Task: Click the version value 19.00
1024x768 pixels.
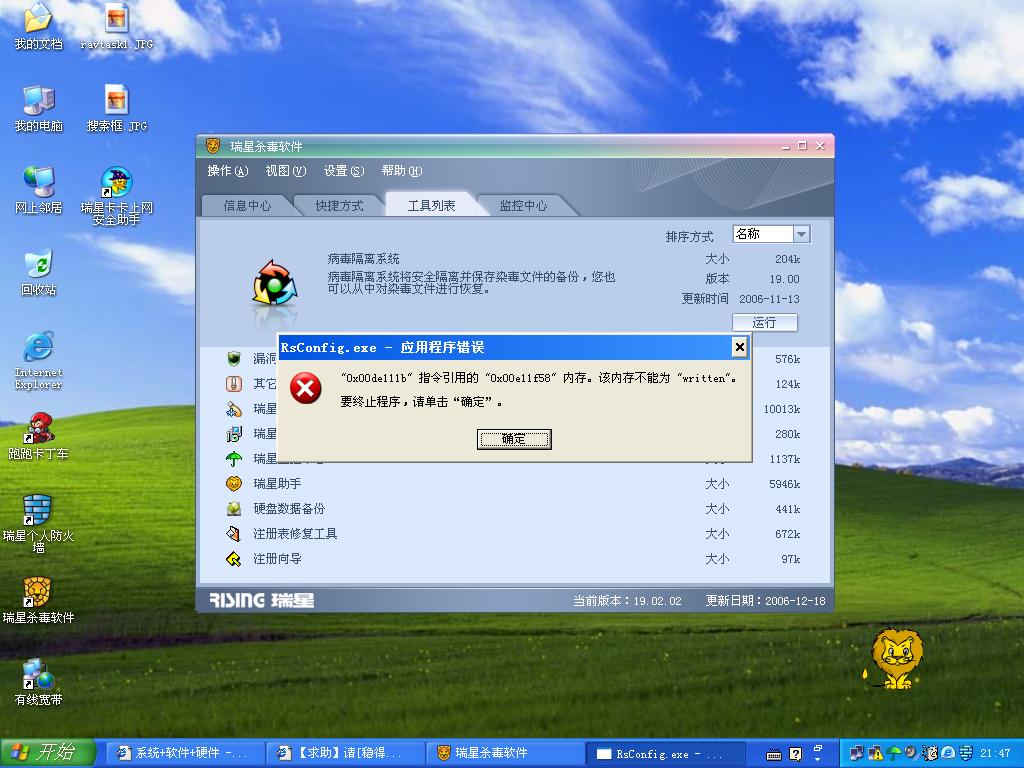Action: click(x=784, y=279)
